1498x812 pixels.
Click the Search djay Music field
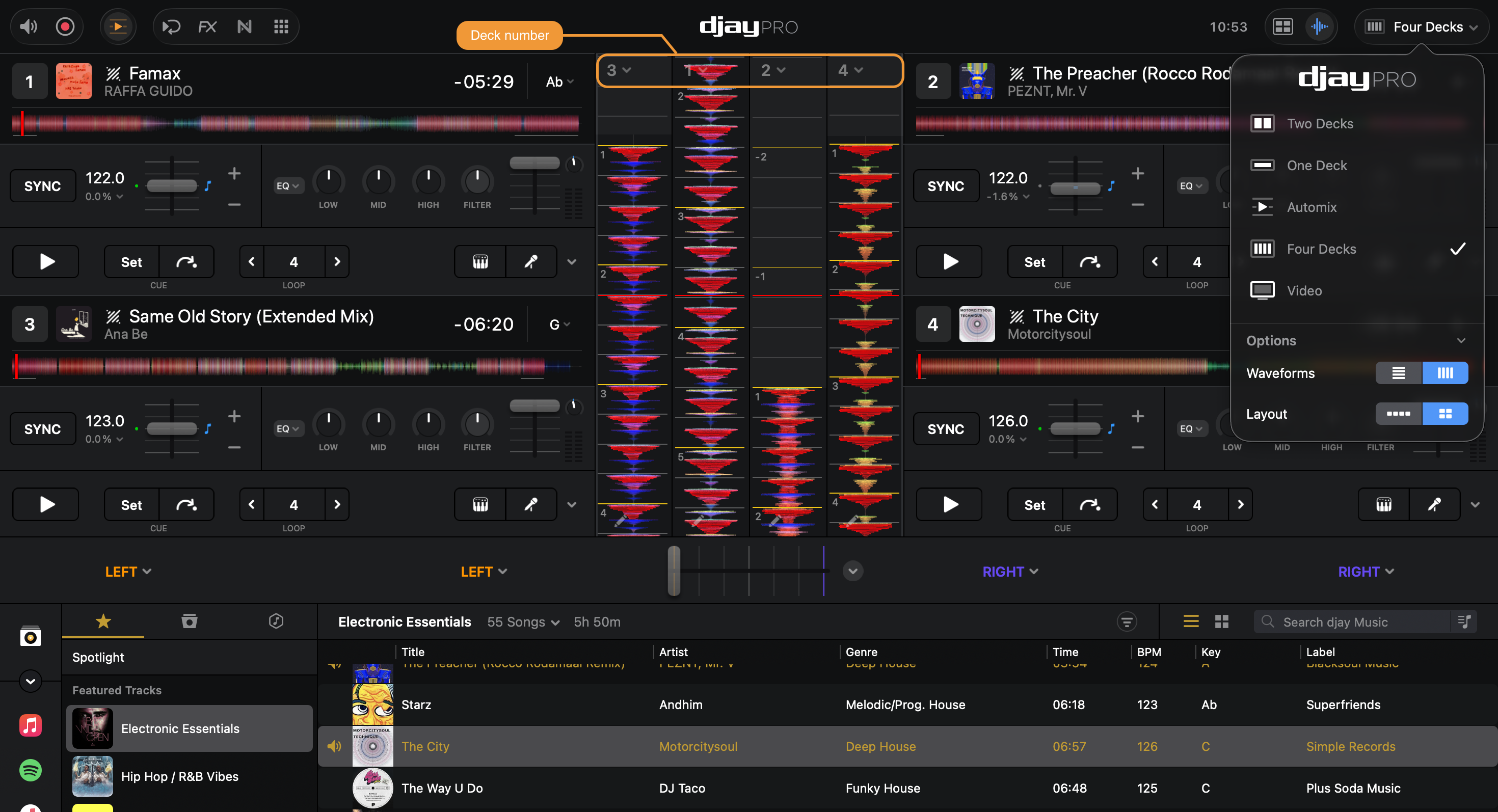[x=1355, y=621]
